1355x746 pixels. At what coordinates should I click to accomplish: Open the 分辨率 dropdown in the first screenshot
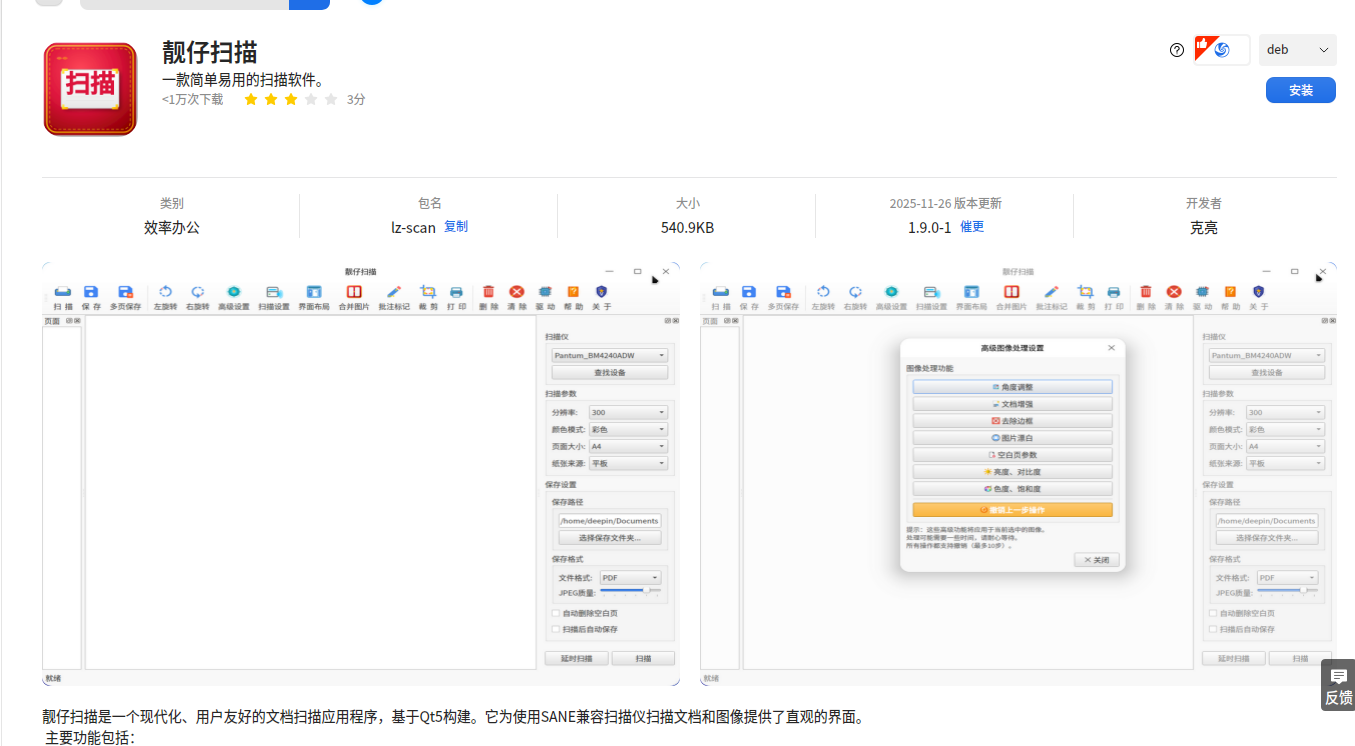[x=628, y=412]
